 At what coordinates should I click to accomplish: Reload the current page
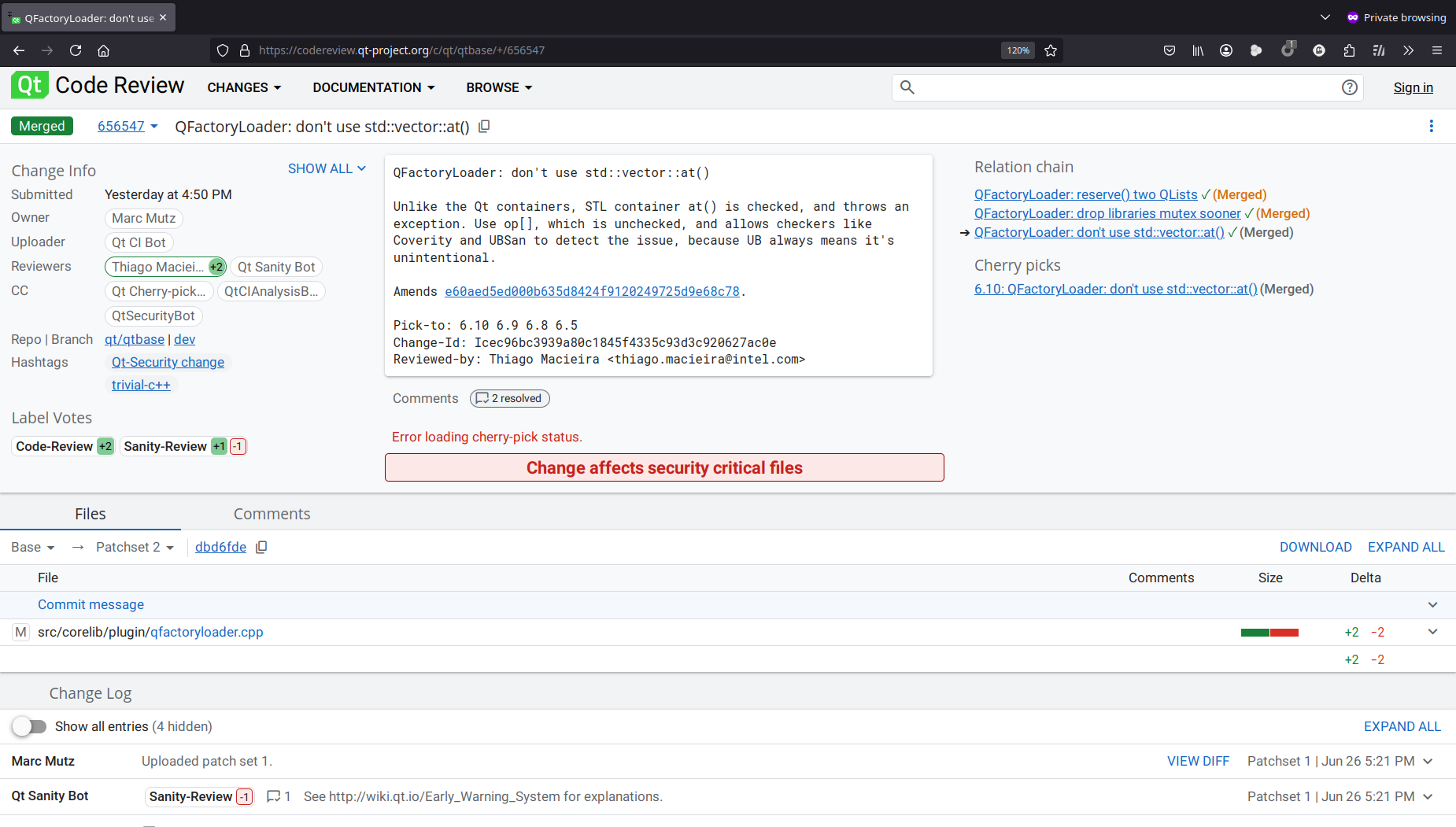(76, 50)
